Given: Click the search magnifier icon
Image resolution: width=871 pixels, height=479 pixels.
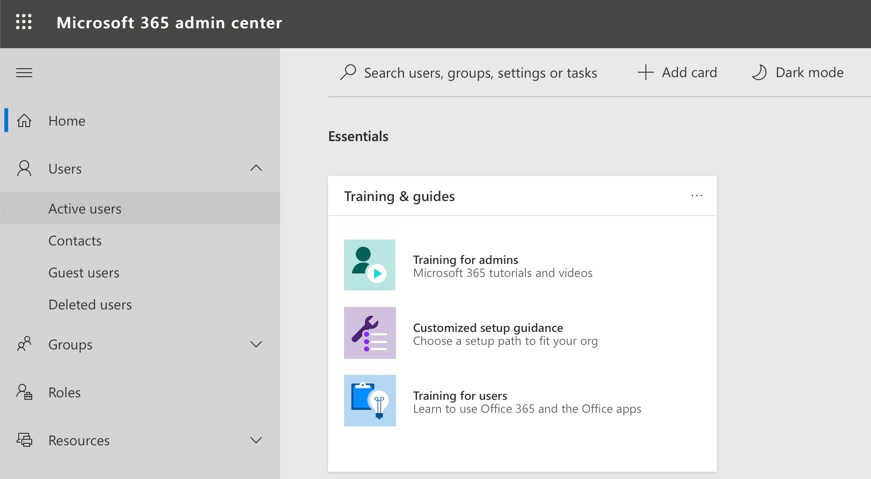Looking at the screenshot, I should (x=348, y=72).
